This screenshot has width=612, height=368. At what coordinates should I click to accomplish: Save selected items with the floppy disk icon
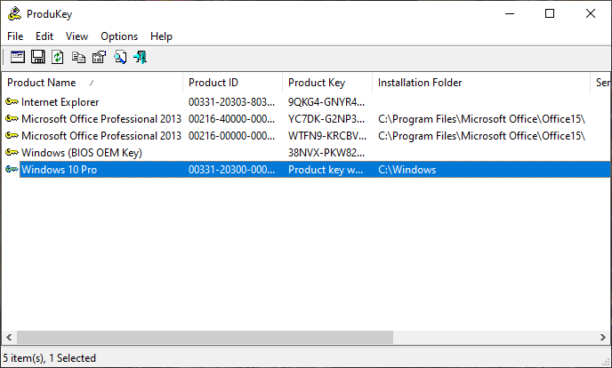tap(38, 57)
